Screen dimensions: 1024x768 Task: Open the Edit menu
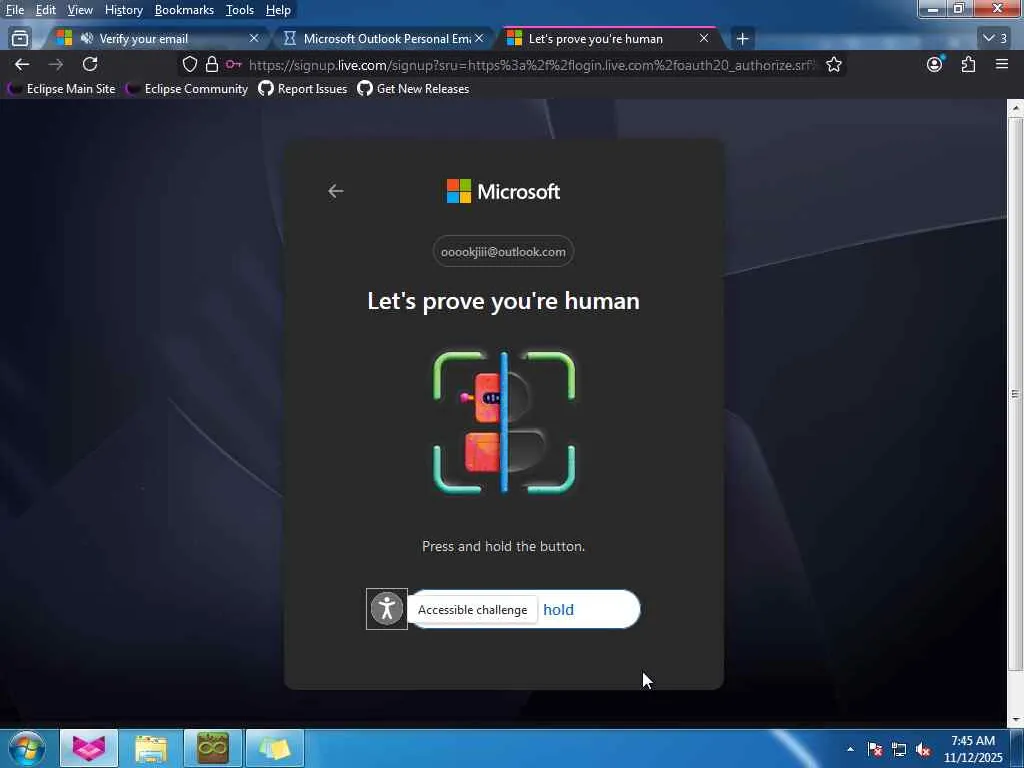pyautogui.click(x=45, y=10)
